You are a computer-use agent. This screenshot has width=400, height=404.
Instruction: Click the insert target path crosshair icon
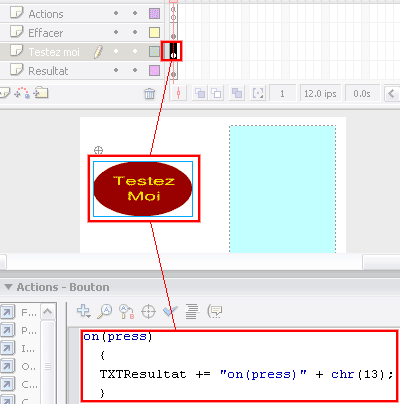[x=148, y=312]
